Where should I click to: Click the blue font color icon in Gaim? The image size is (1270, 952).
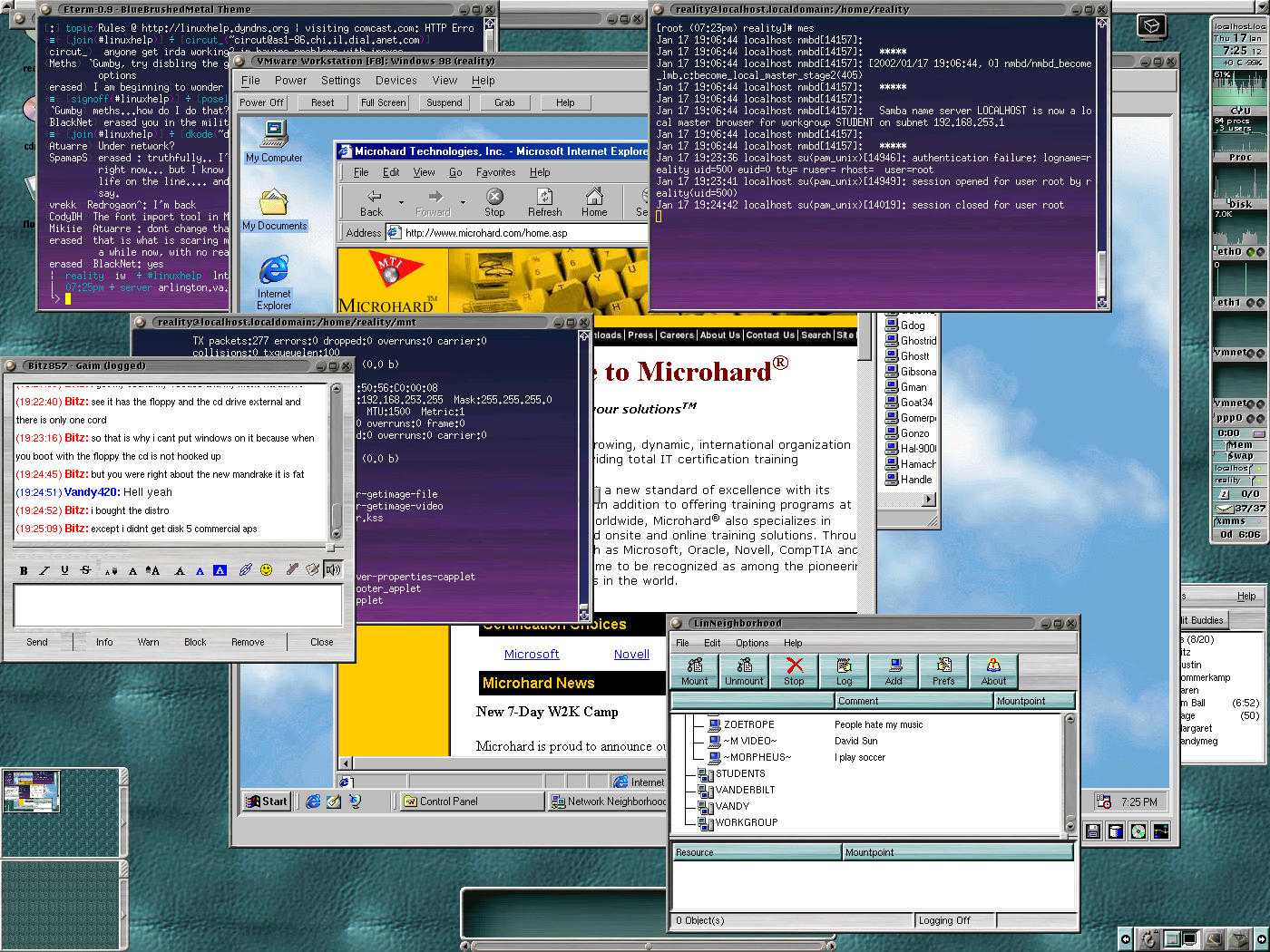[x=200, y=570]
